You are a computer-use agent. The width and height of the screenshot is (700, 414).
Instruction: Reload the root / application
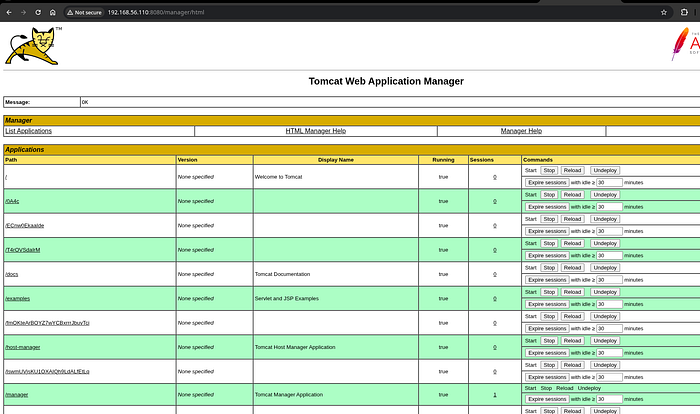coord(572,171)
